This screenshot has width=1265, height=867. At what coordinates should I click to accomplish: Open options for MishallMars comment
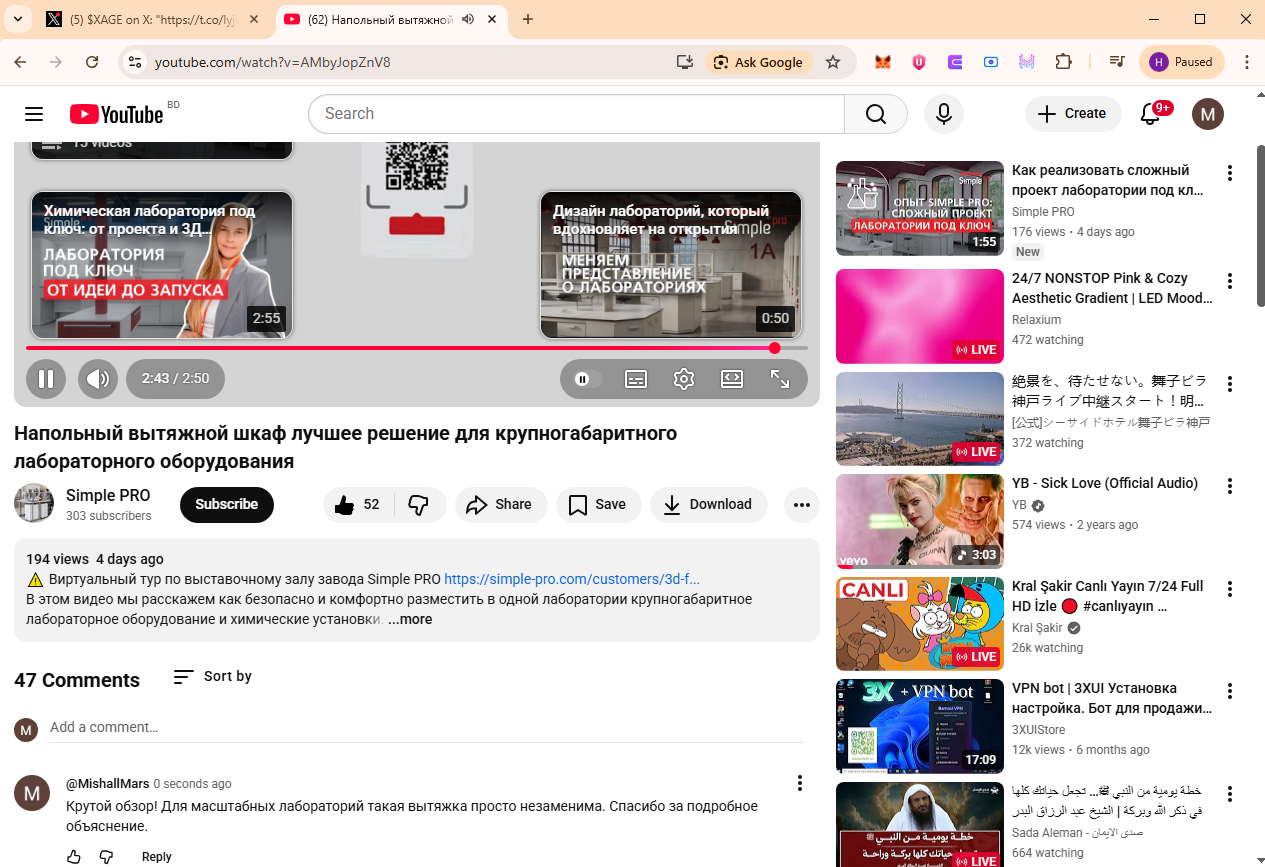click(x=800, y=783)
